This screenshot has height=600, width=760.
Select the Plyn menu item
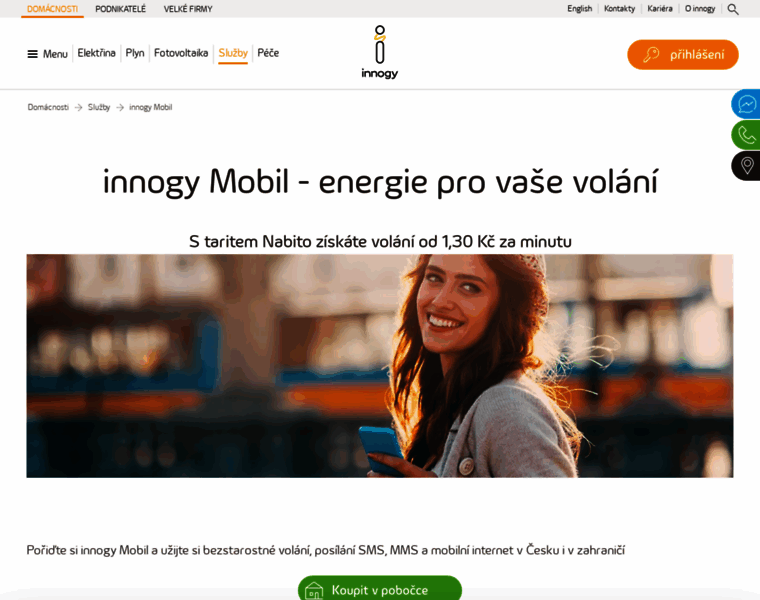point(135,53)
